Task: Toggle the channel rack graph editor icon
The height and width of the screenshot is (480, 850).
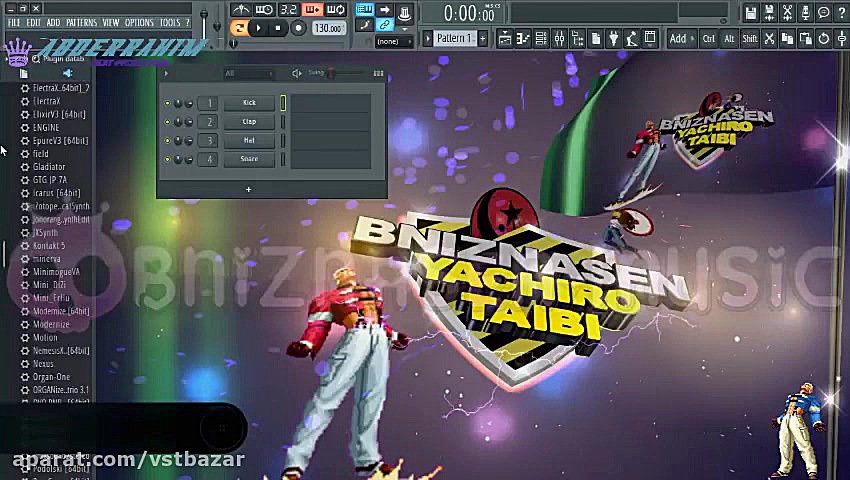Action: tap(378, 73)
